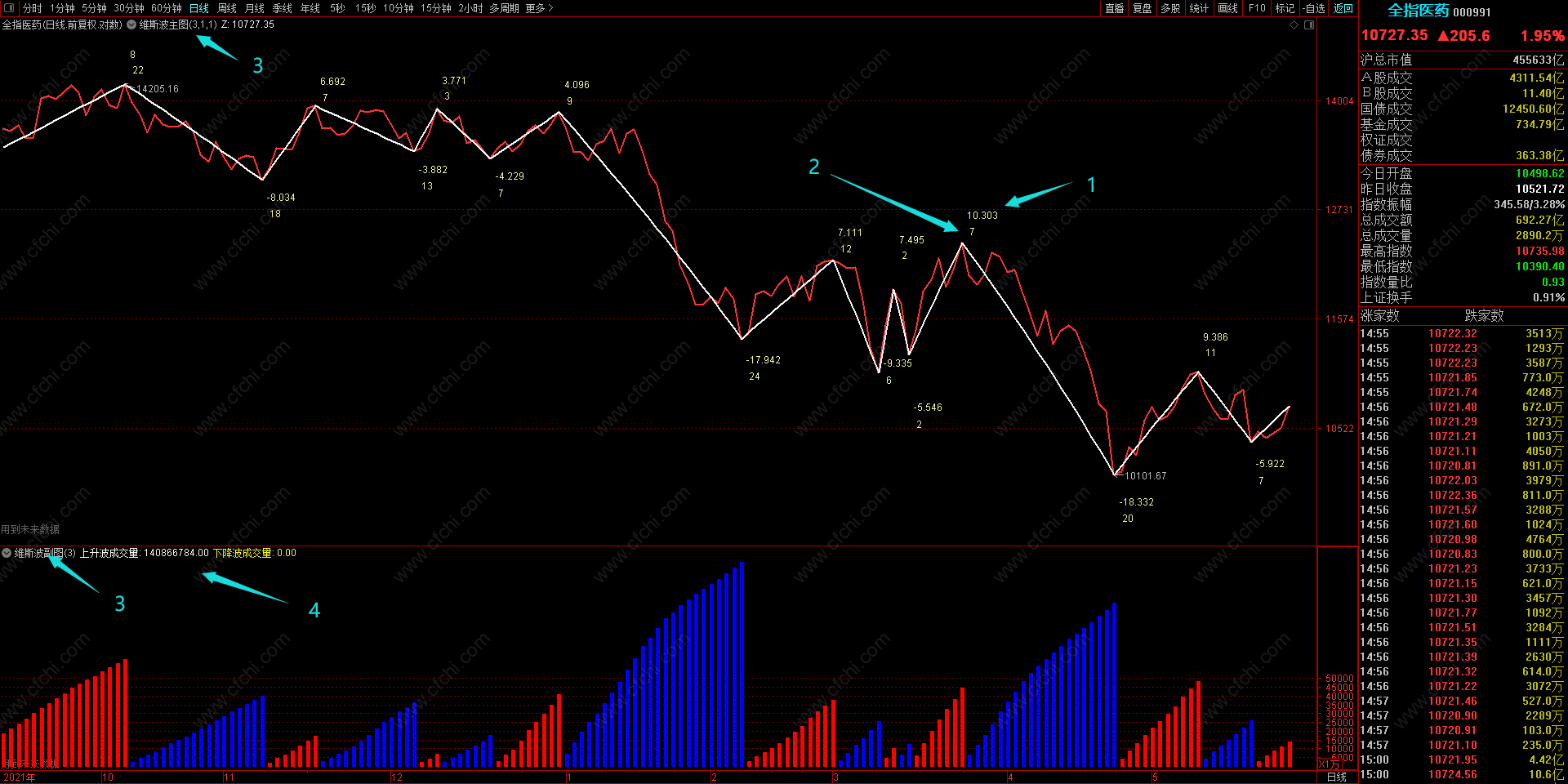The width and height of the screenshot is (1568, 784).
Task: Select the 5分钟 period
Action: coord(94,8)
